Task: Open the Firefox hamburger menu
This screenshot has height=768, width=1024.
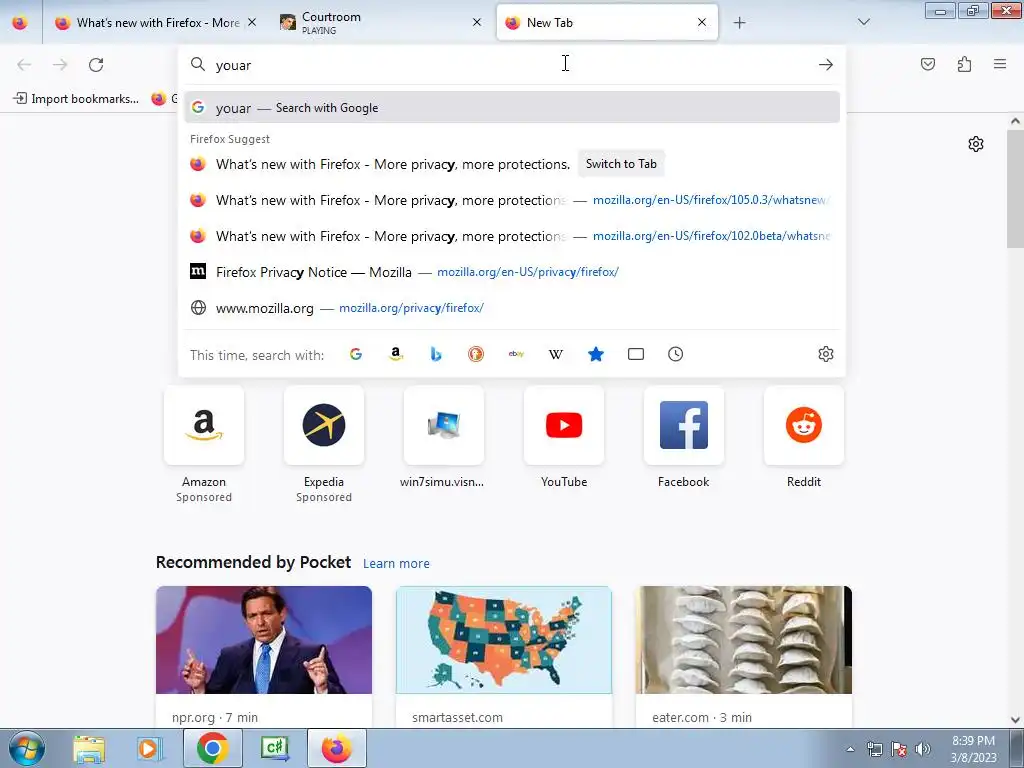Action: (x=1000, y=64)
